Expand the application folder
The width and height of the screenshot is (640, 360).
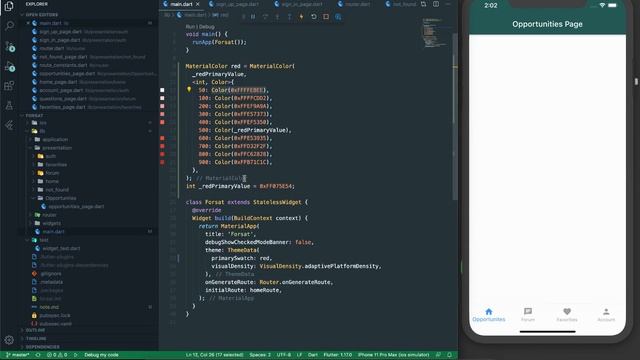tap(55, 140)
